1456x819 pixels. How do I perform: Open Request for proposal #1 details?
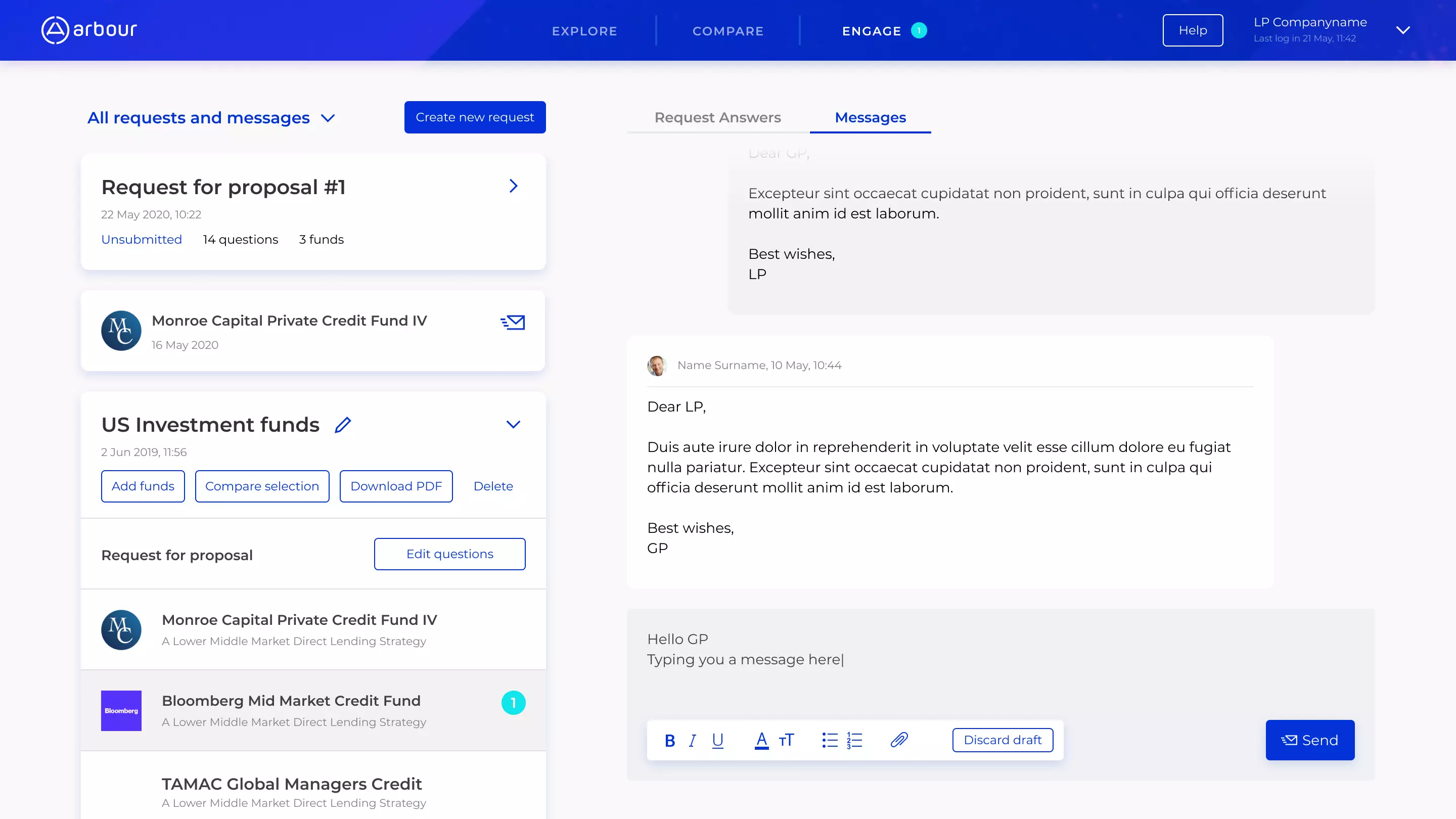(513, 186)
